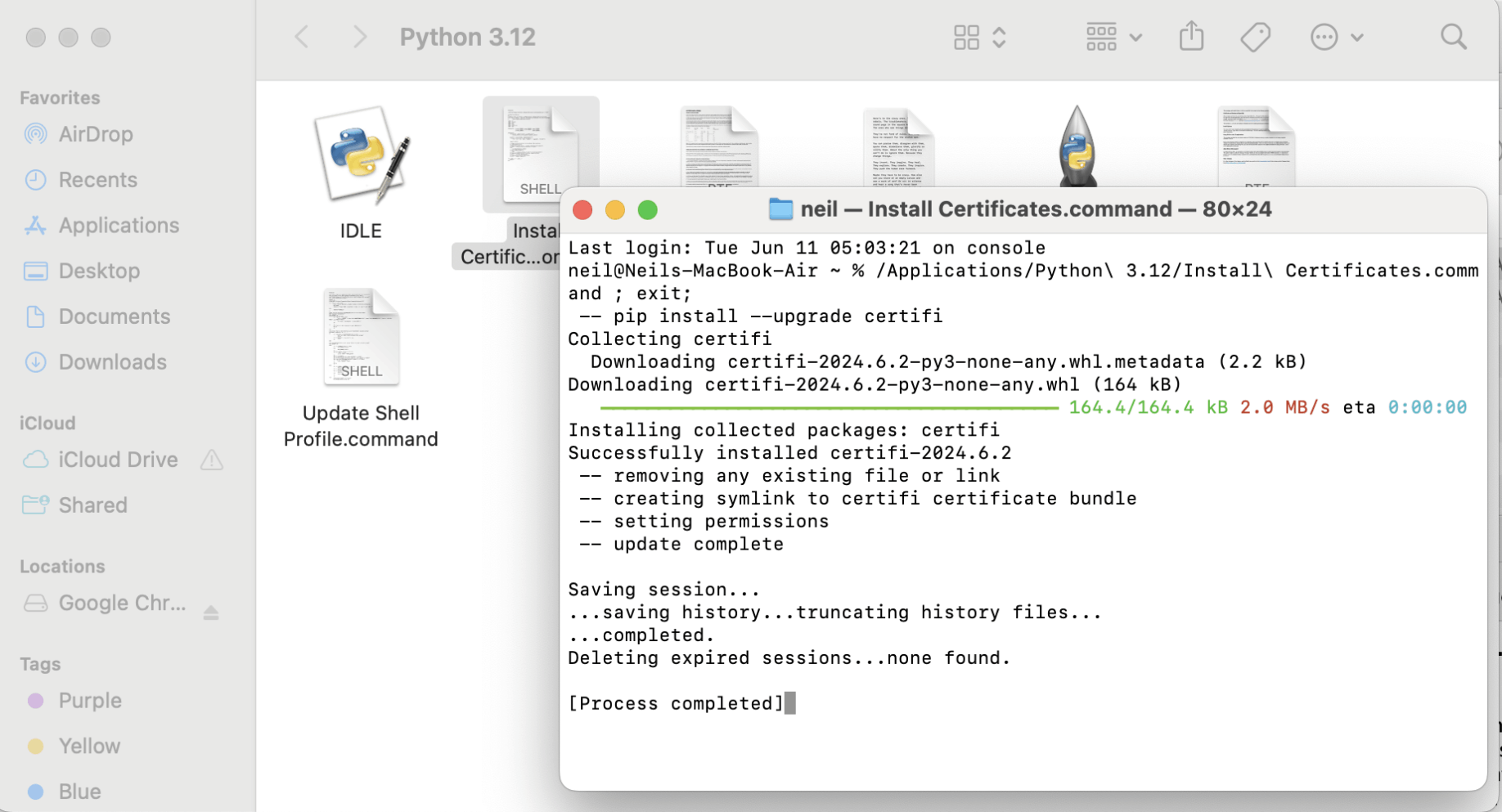Expand the group-by options dropdown
1502x812 pixels.
[1113, 37]
